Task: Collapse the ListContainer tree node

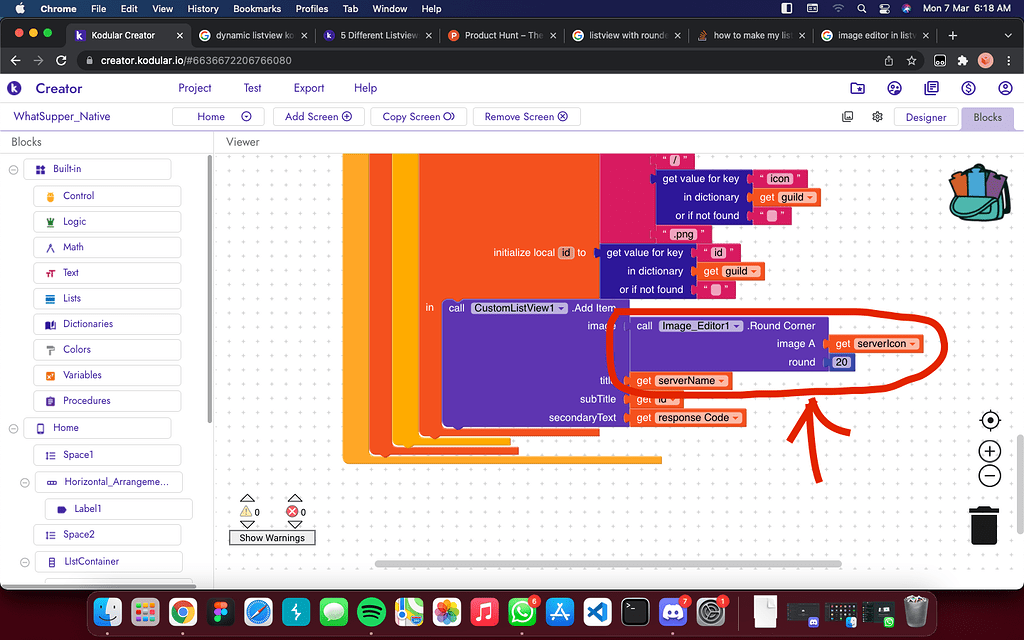Action: tap(25, 562)
